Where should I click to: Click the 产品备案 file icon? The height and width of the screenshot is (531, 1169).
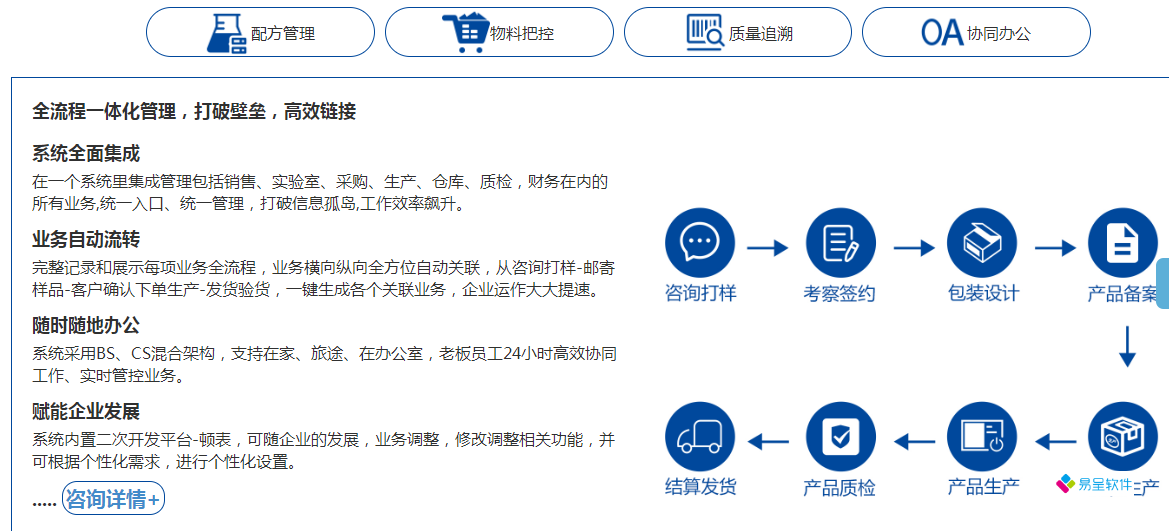pos(1123,243)
